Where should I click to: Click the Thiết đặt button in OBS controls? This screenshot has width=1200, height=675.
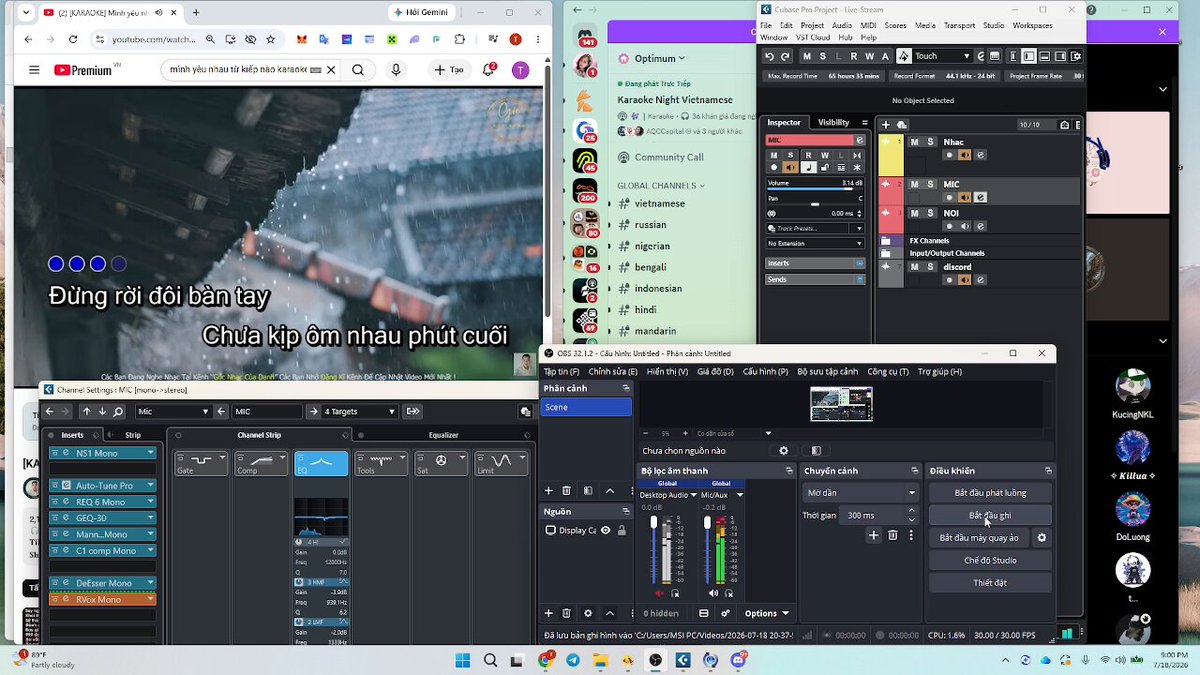[x=990, y=583]
